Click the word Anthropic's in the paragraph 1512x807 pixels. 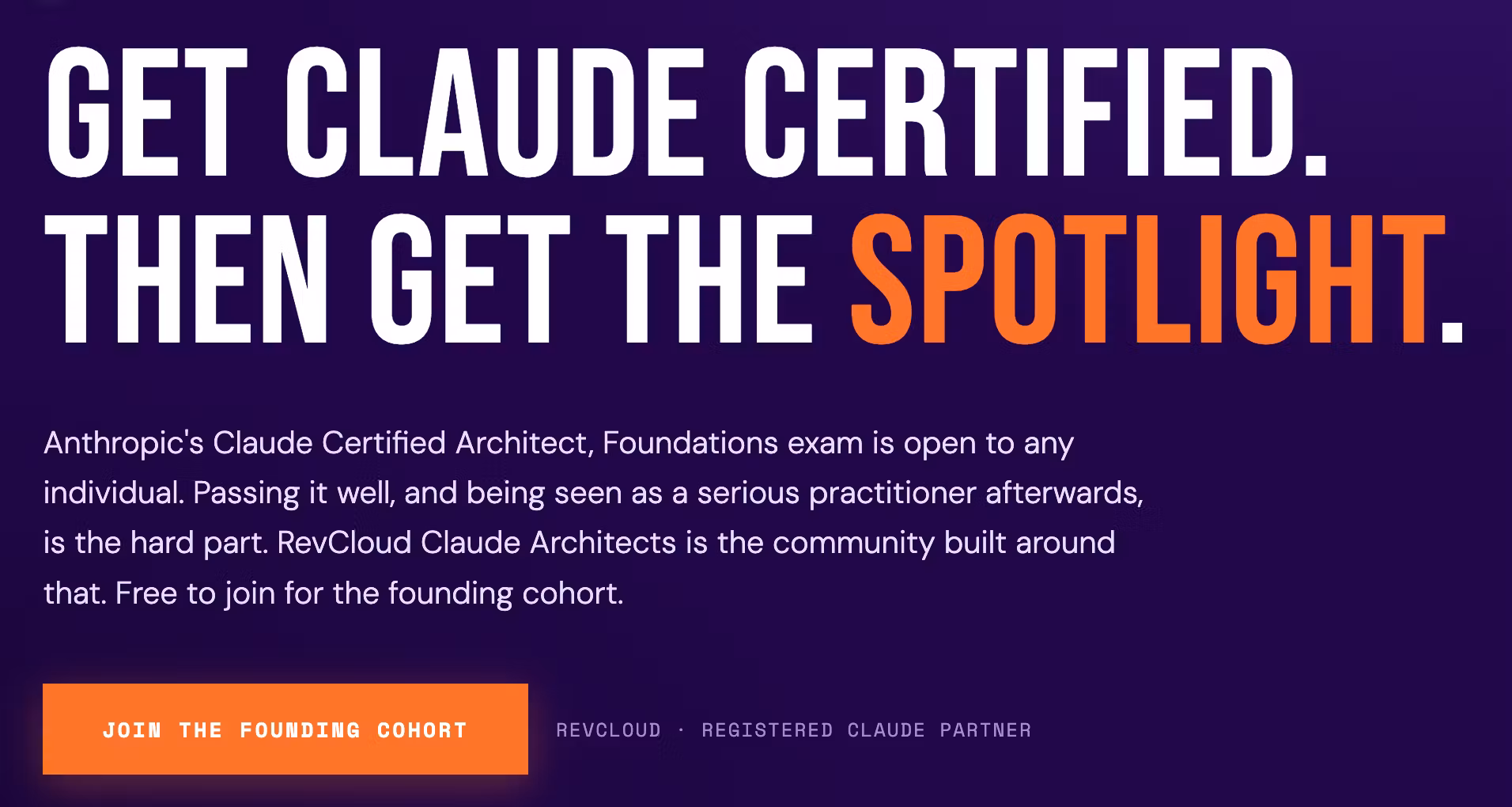click(x=123, y=443)
